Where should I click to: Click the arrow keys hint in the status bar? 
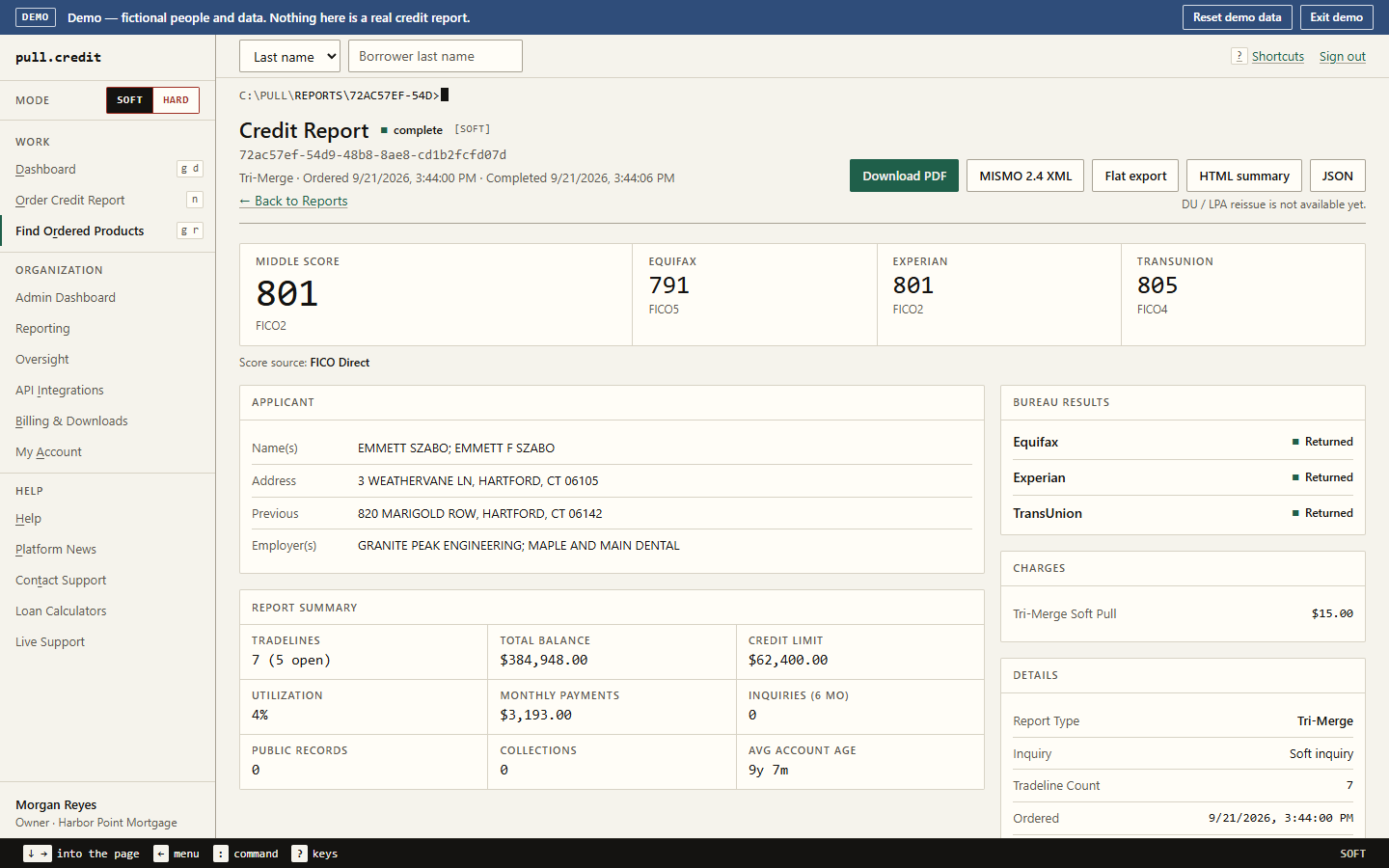click(38, 854)
